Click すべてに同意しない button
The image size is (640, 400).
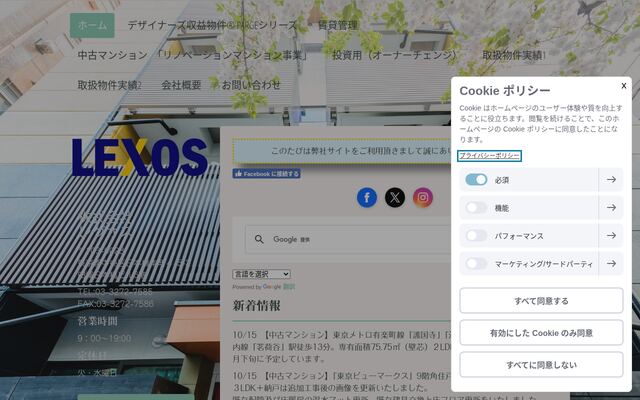[541, 364]
